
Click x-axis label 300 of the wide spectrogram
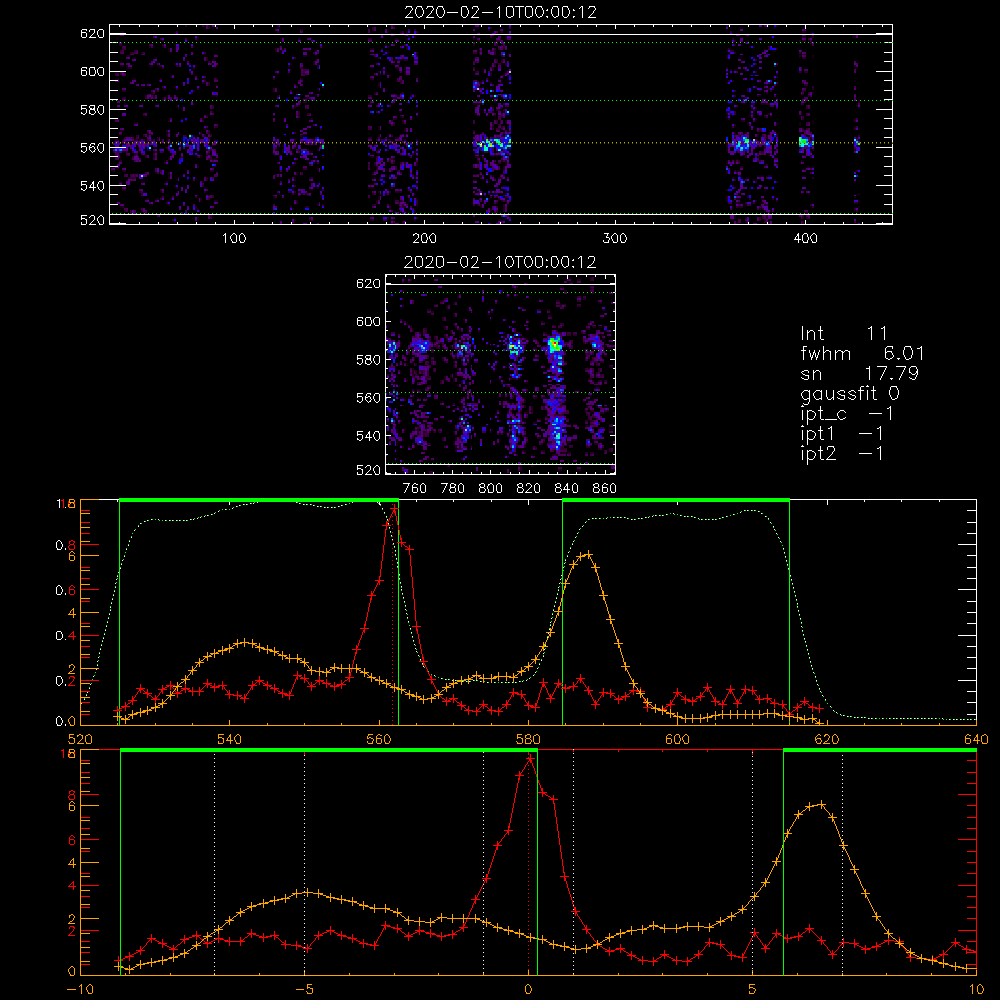tap(615, 239)
